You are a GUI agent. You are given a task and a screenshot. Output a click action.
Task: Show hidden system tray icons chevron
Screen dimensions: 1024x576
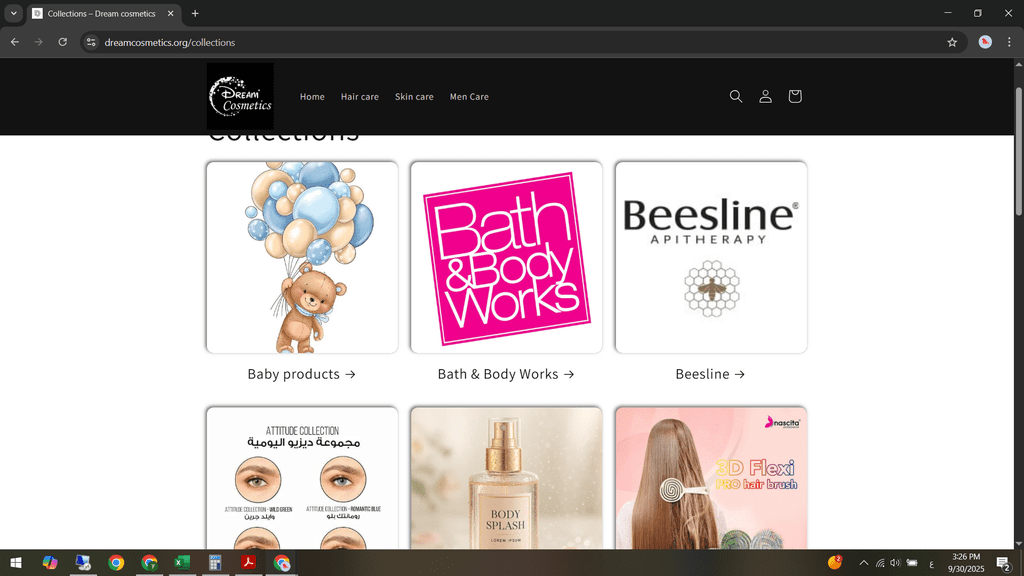coord(863,563)
